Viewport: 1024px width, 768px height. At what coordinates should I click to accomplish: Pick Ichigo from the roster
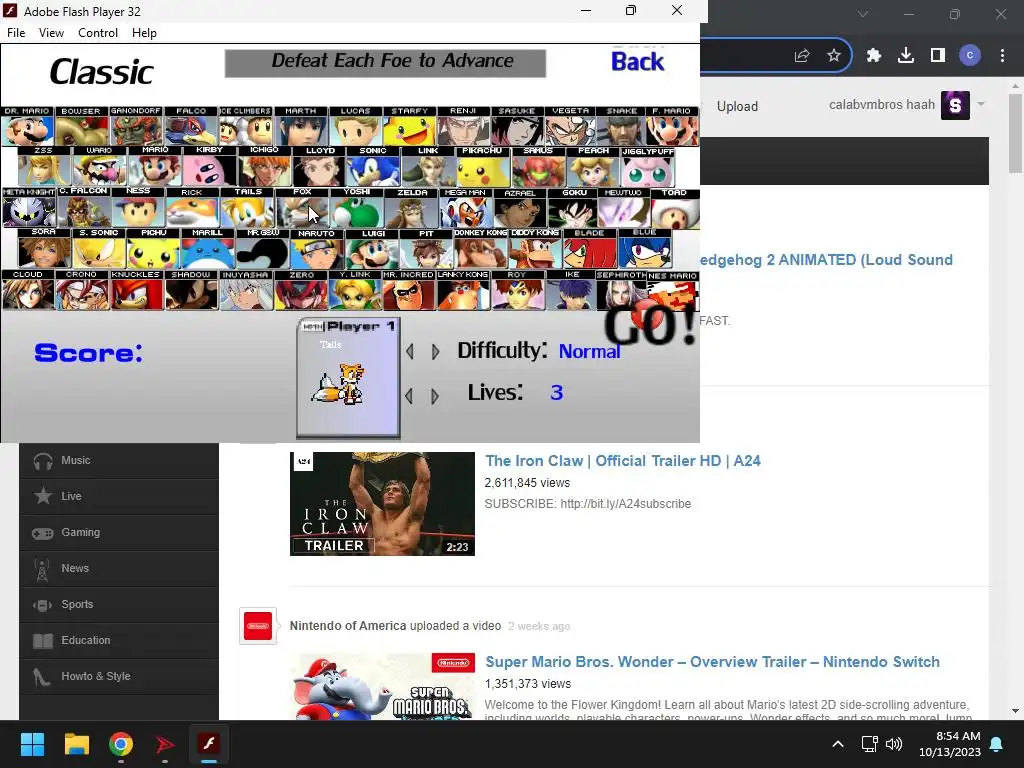(x=264, y=167)
